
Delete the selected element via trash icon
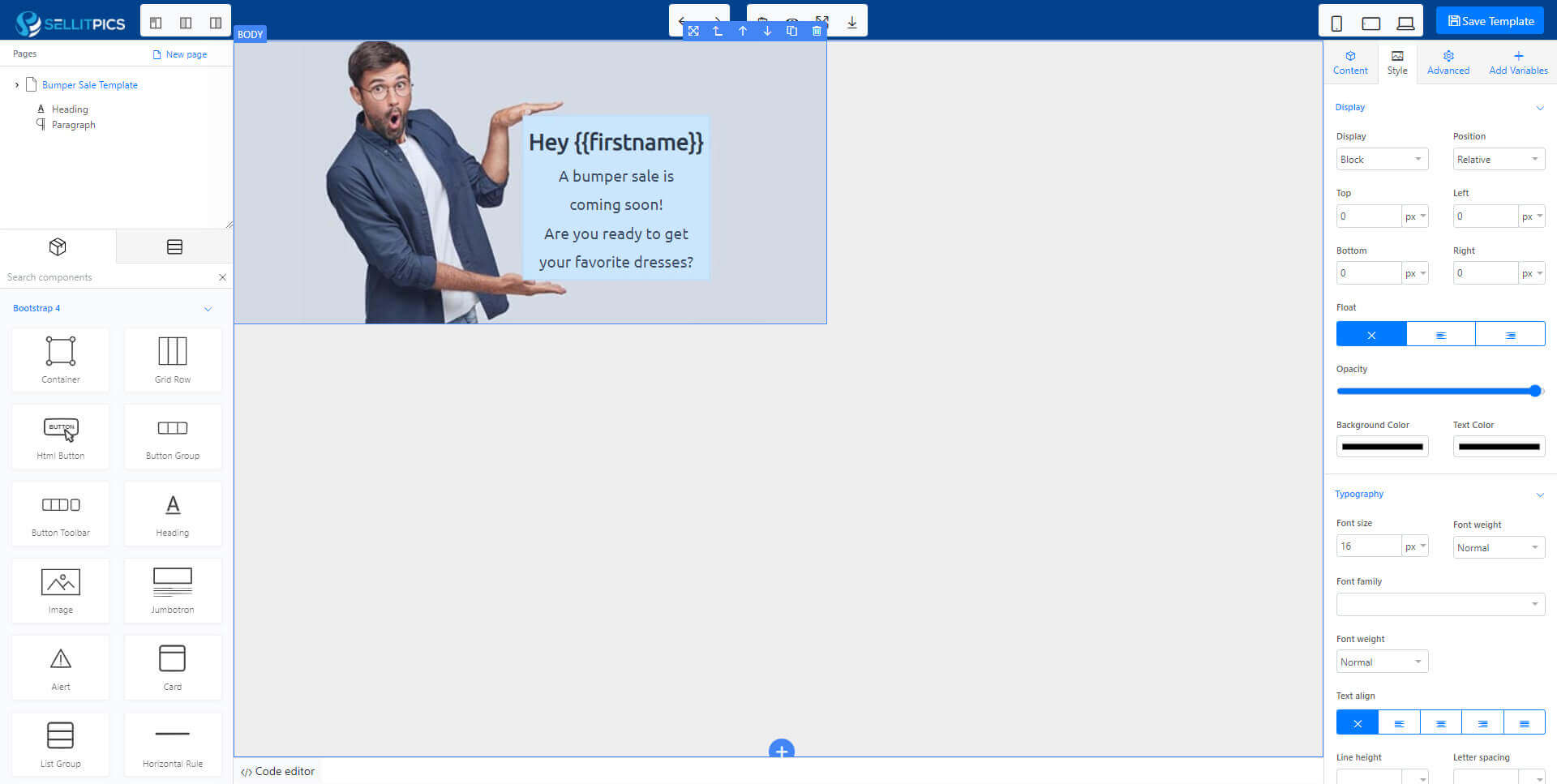[817, 31]
